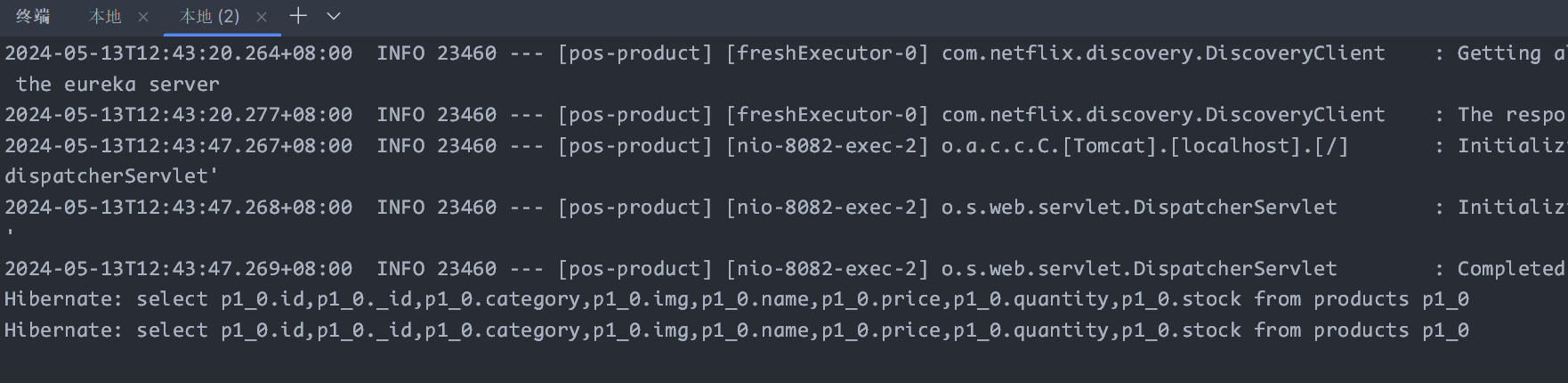1568x383 pixels.
Task: Click the o.a.c.c.C.[Tomcat].[localhost].[/] logger name
Action: [x=1145, y=146]
